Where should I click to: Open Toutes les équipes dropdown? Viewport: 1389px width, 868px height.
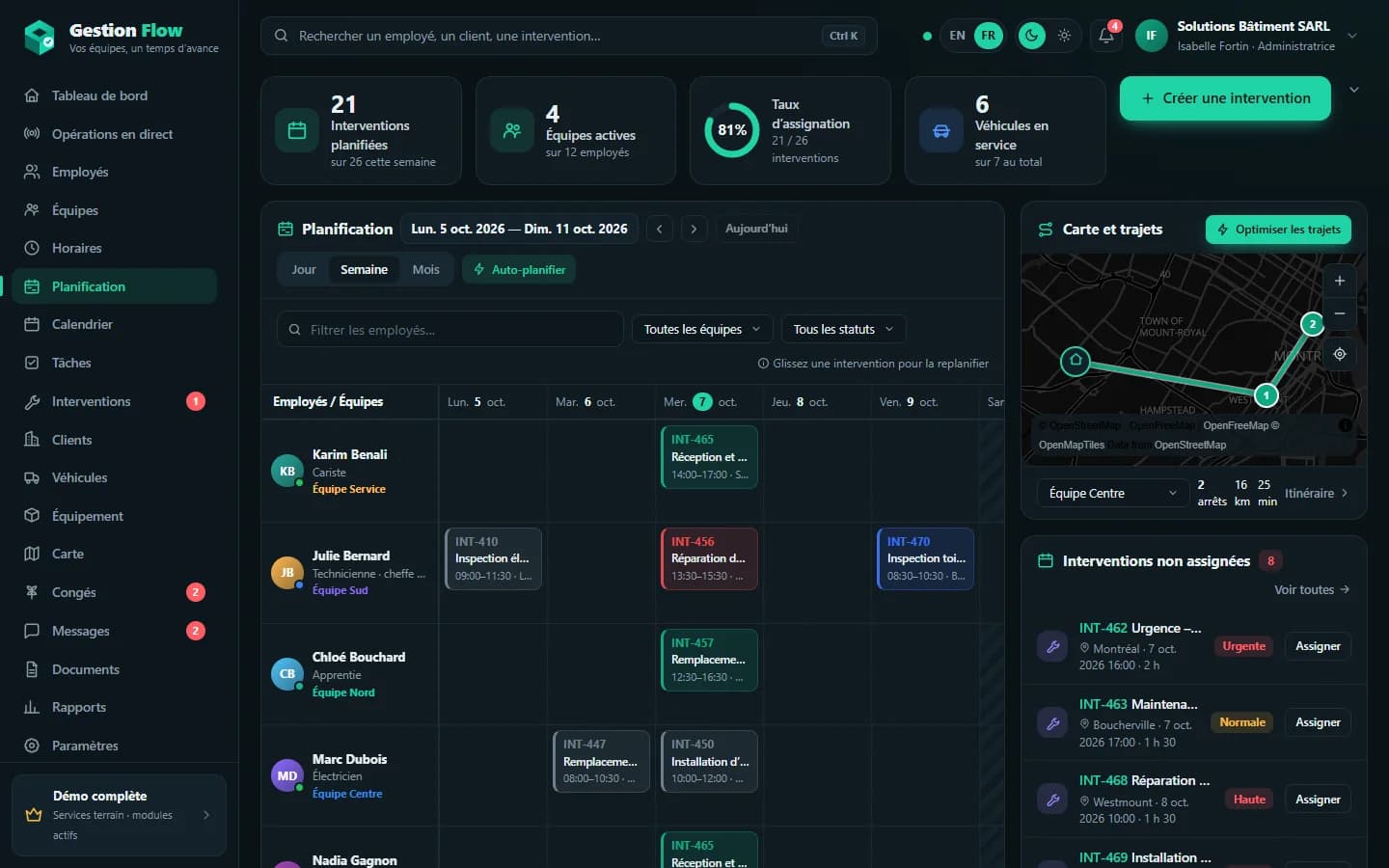[x=702, y=329]
